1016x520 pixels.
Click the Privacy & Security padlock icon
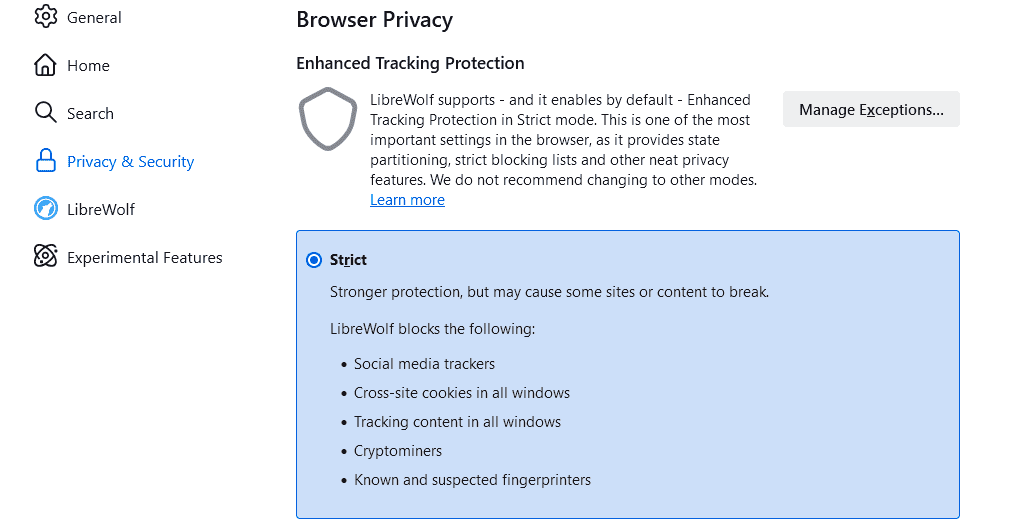pyautogui.click(x=45, y=161)
